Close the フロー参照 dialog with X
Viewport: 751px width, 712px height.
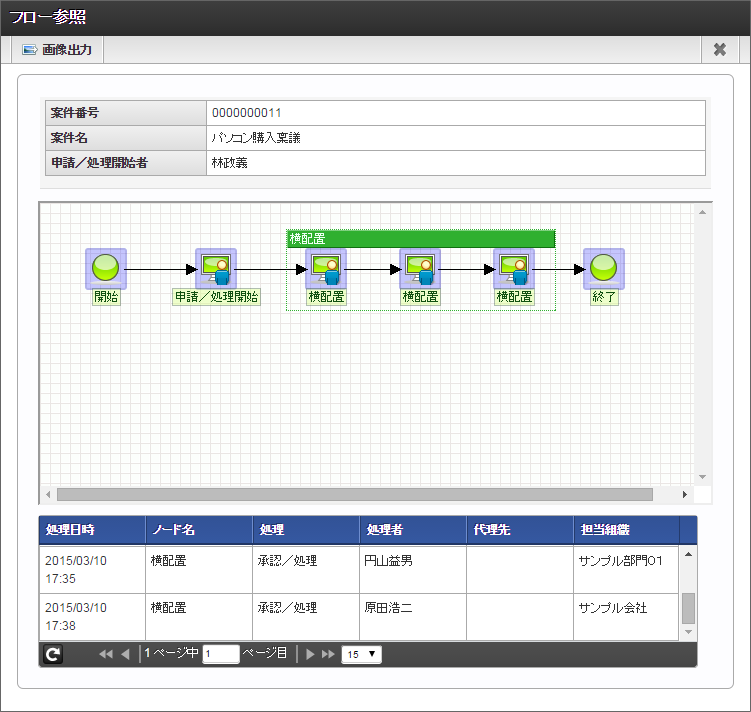click(x=720, y=50)
